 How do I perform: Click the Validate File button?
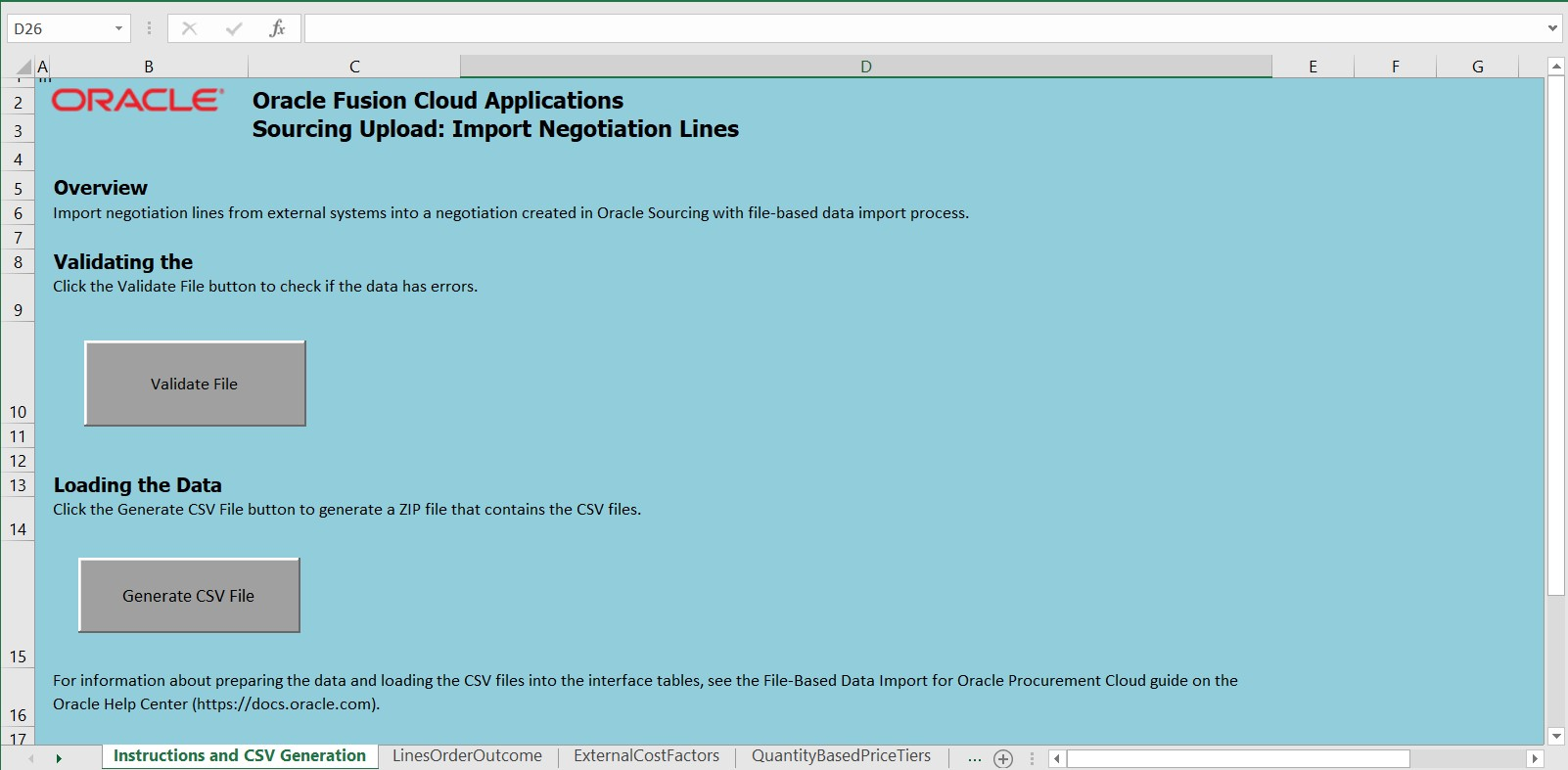click(x=195, y=384)
